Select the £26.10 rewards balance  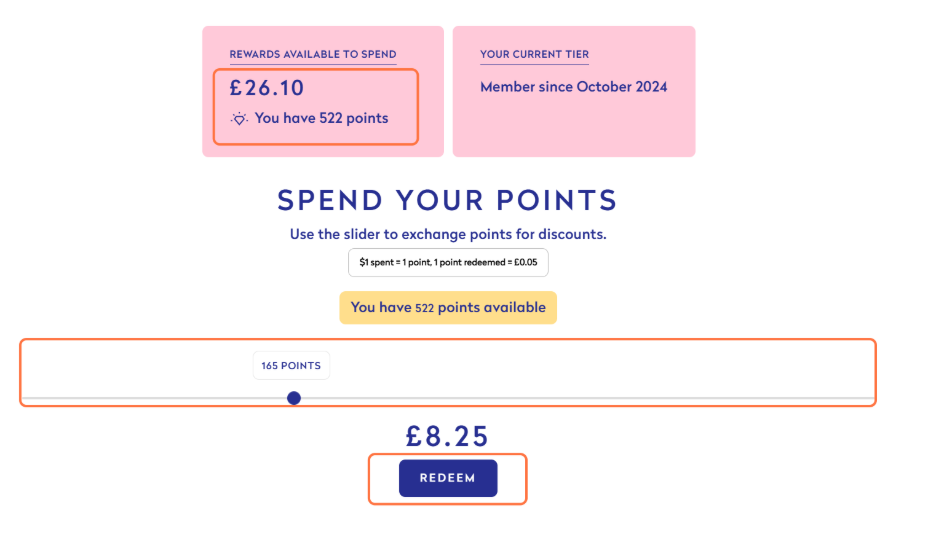pyautogui.click(x=267, y=88)
